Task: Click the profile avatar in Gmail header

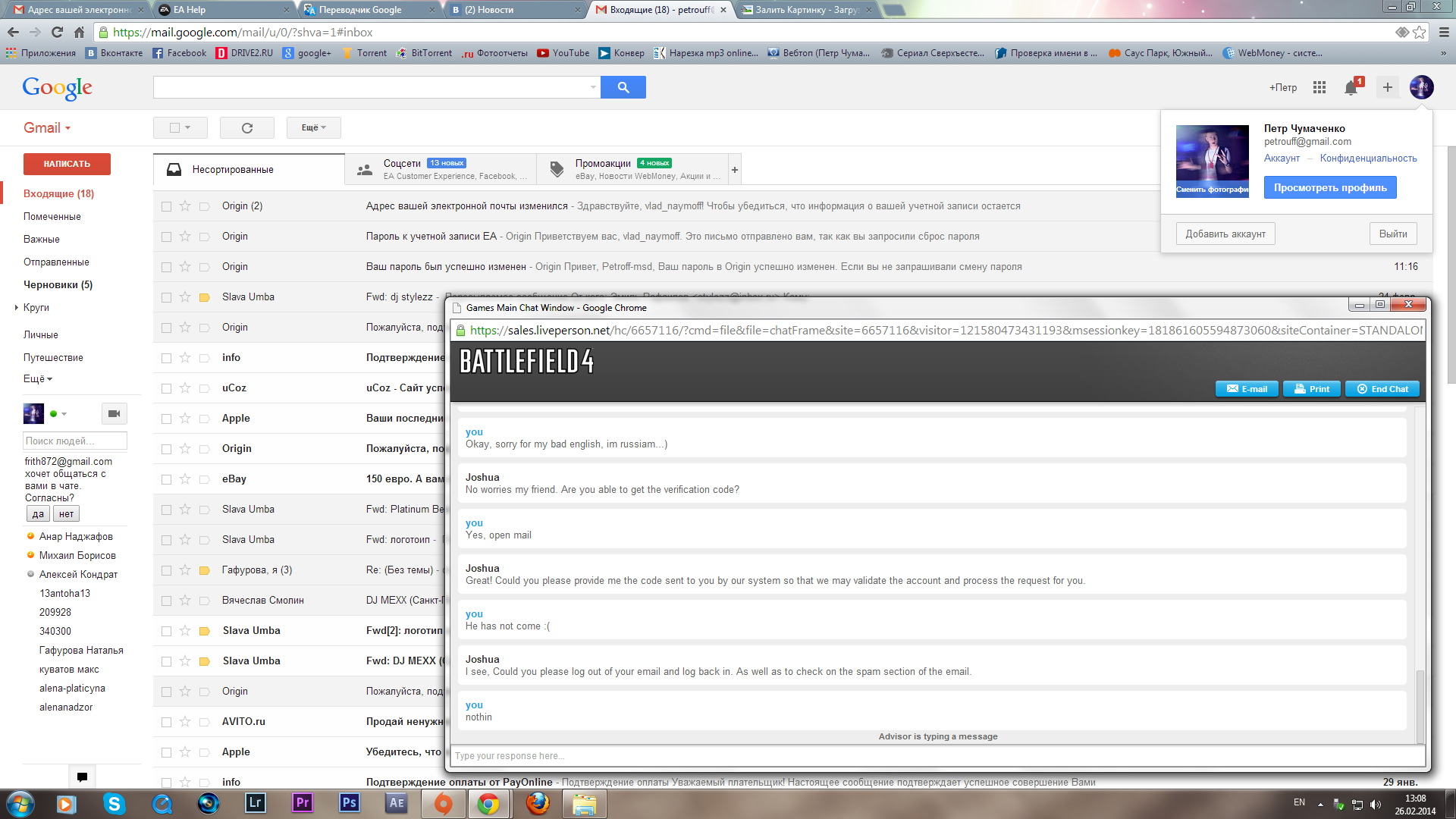Action: pyautogui.click(x=1421, y=87)
